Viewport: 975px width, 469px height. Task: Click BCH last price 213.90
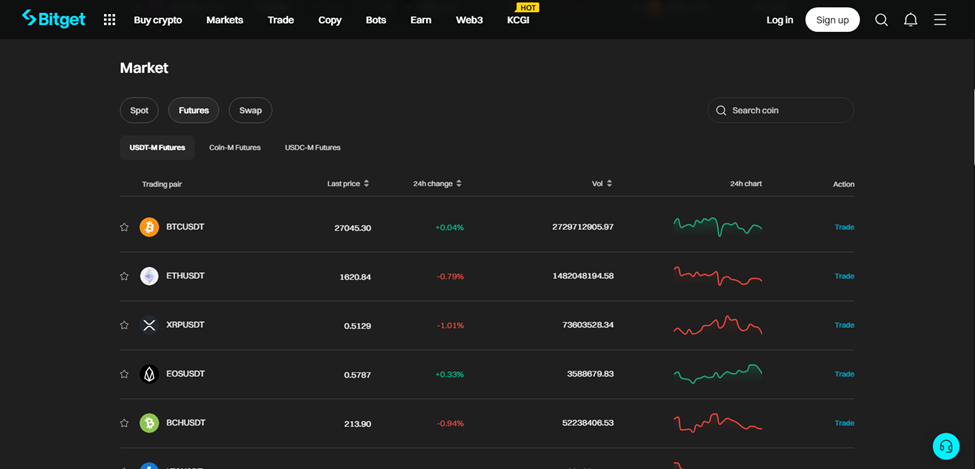(358, 424)
